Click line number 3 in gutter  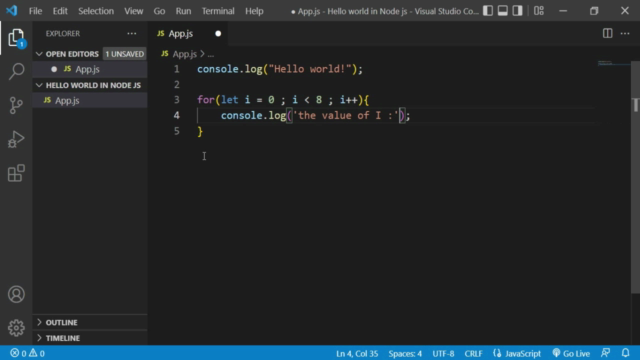(x=176, y=100)
